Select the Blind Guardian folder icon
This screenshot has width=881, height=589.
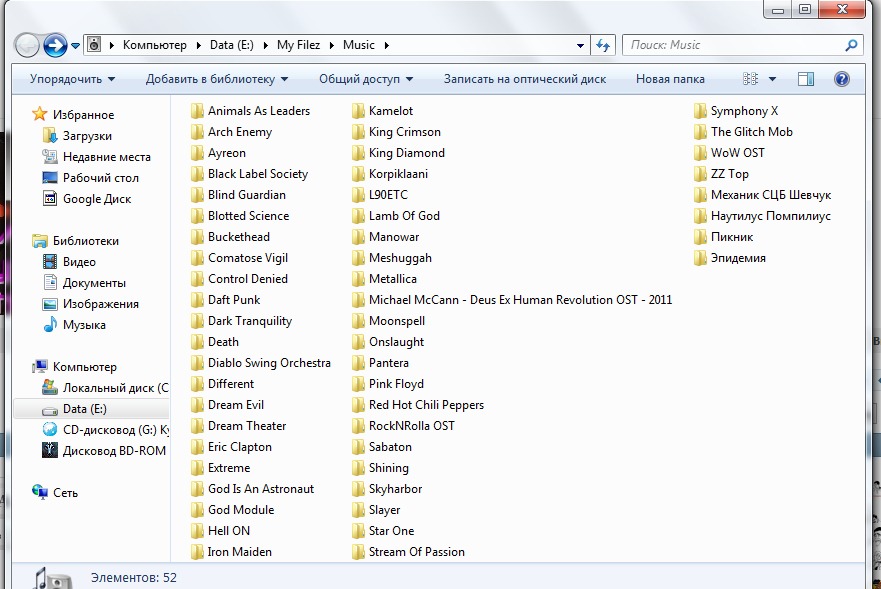(x=197, y=195)
